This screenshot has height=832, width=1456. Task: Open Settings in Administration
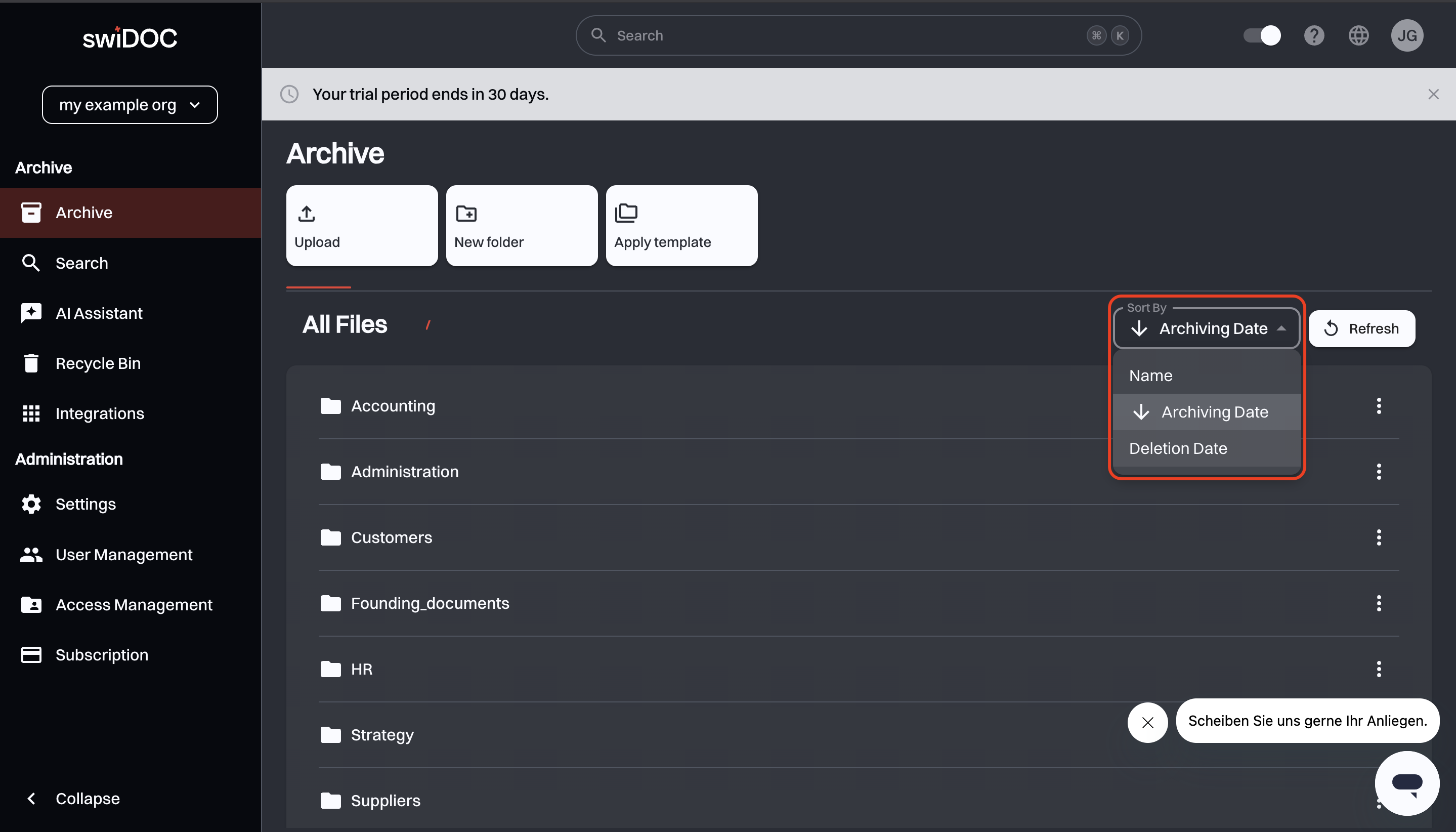[x=130, y=504]
